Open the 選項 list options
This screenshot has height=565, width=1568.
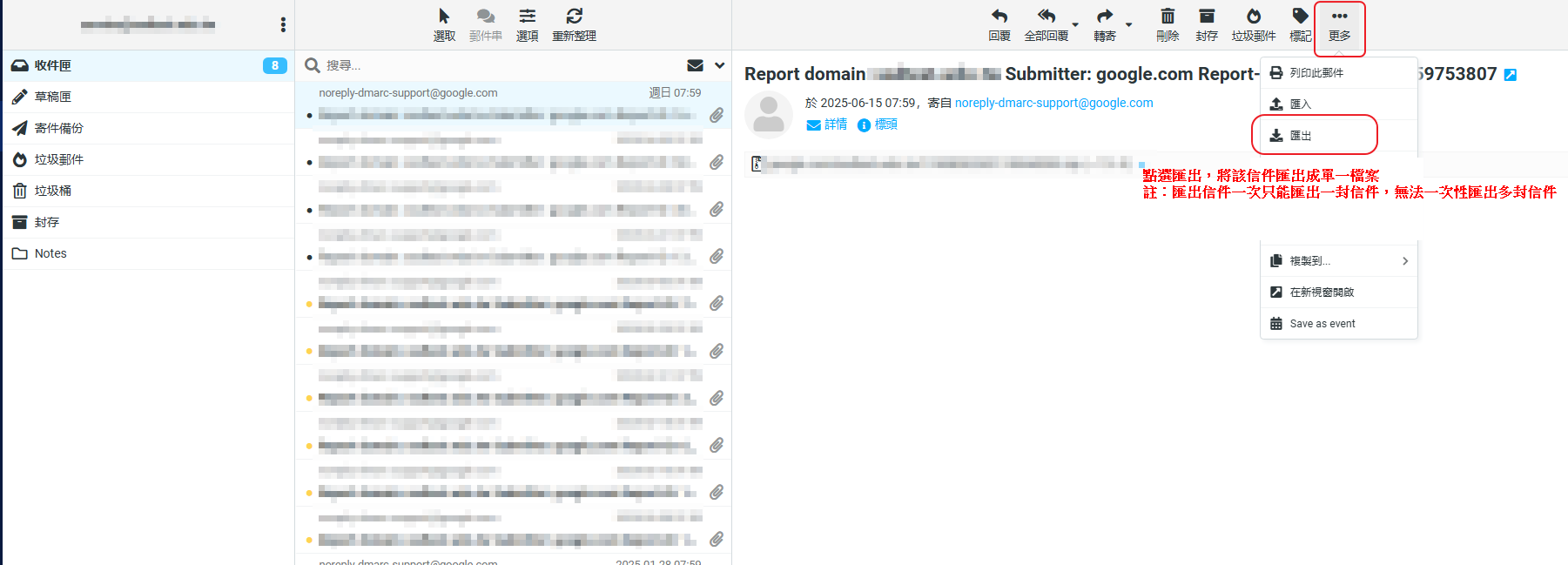coord(528,24)
